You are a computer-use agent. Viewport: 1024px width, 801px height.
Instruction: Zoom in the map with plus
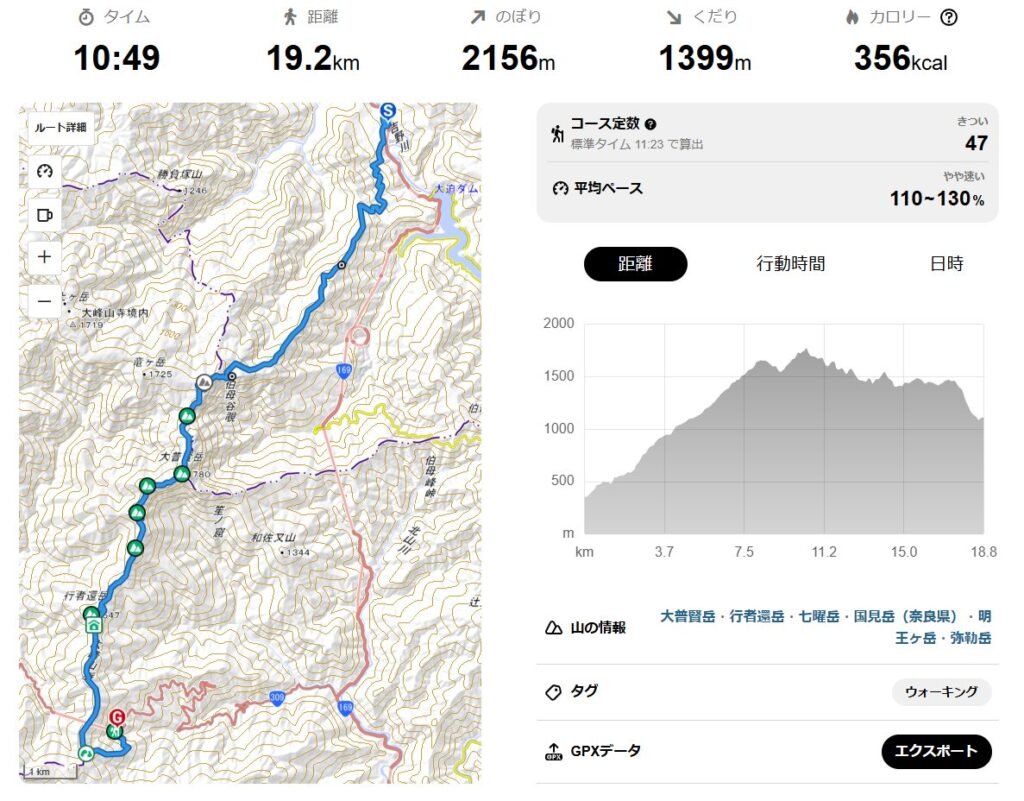pyautogui.click(x=44, y=257)
